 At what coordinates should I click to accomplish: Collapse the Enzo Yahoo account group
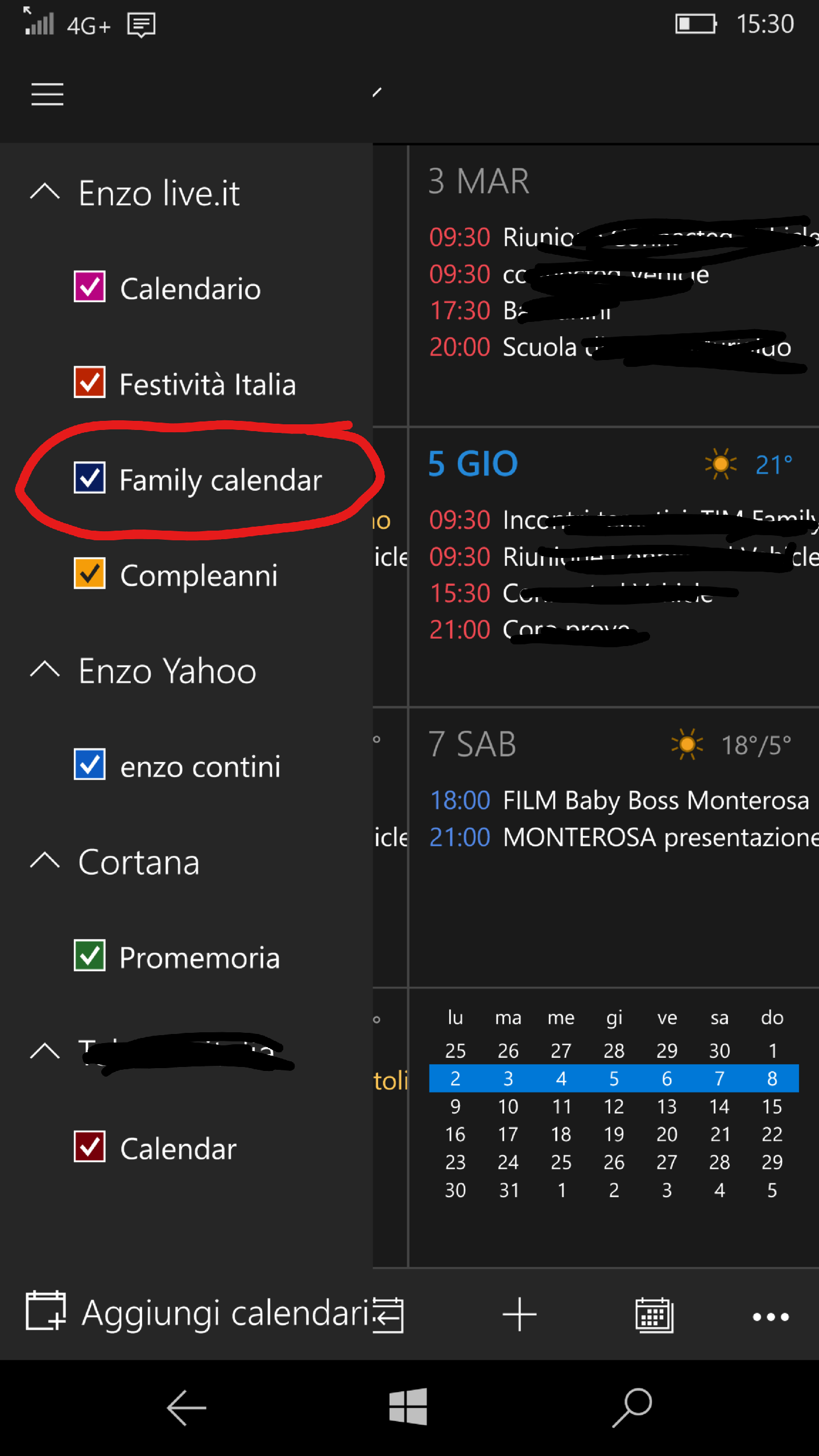click(x=45, y=670)
